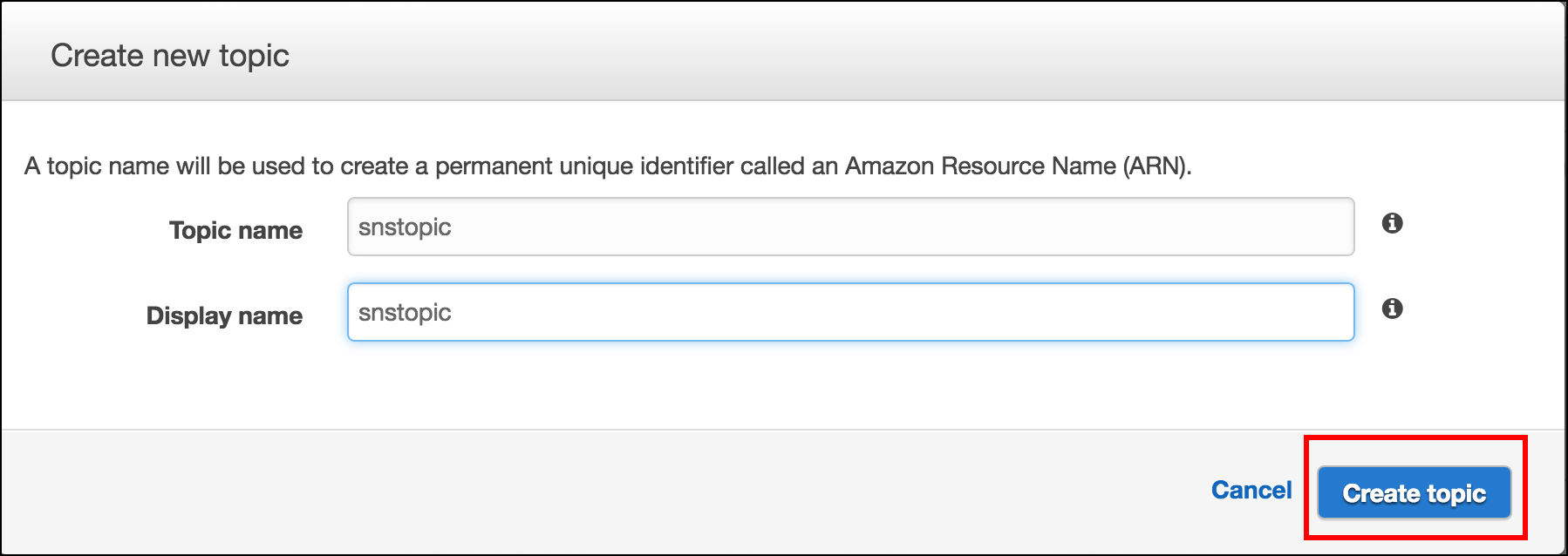This screenshot has width=1568, height=556.
Task: Click the "Display name" field label
Action: tap(224, 315)
